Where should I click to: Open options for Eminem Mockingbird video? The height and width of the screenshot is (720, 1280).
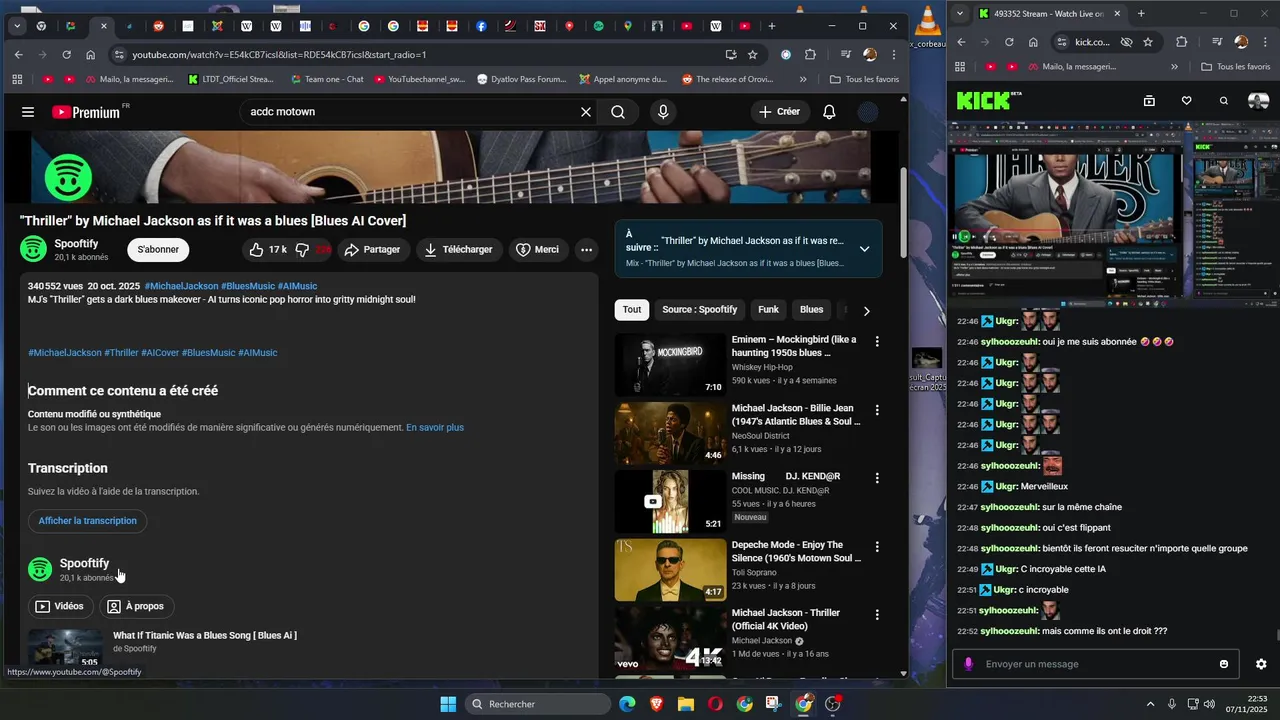click(877, 342)
